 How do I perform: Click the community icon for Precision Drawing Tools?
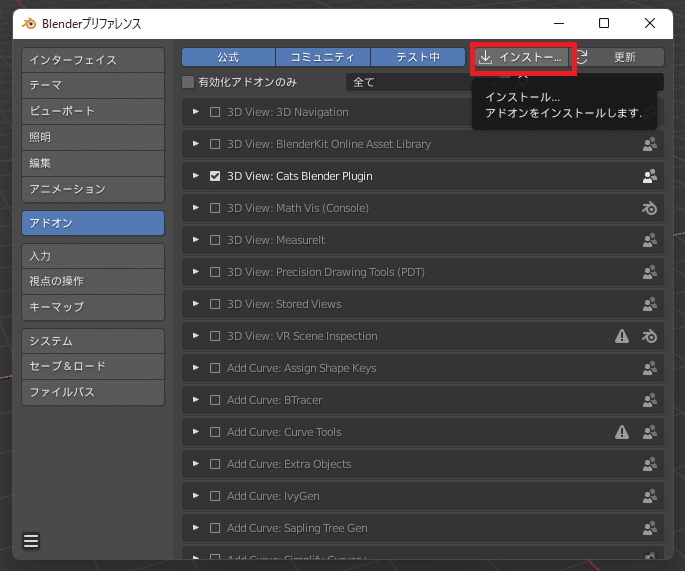pyautogui.click(x=650, y=272)
